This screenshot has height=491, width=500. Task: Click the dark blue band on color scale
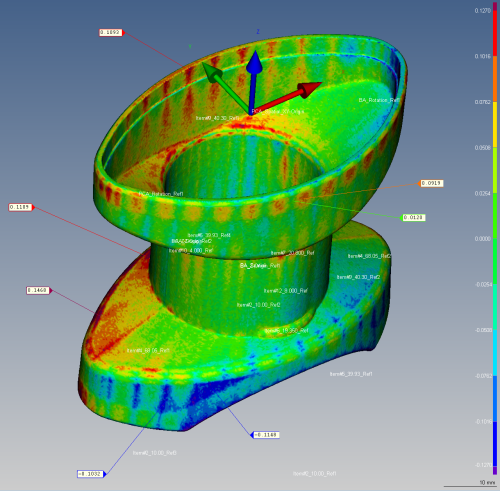495,444
